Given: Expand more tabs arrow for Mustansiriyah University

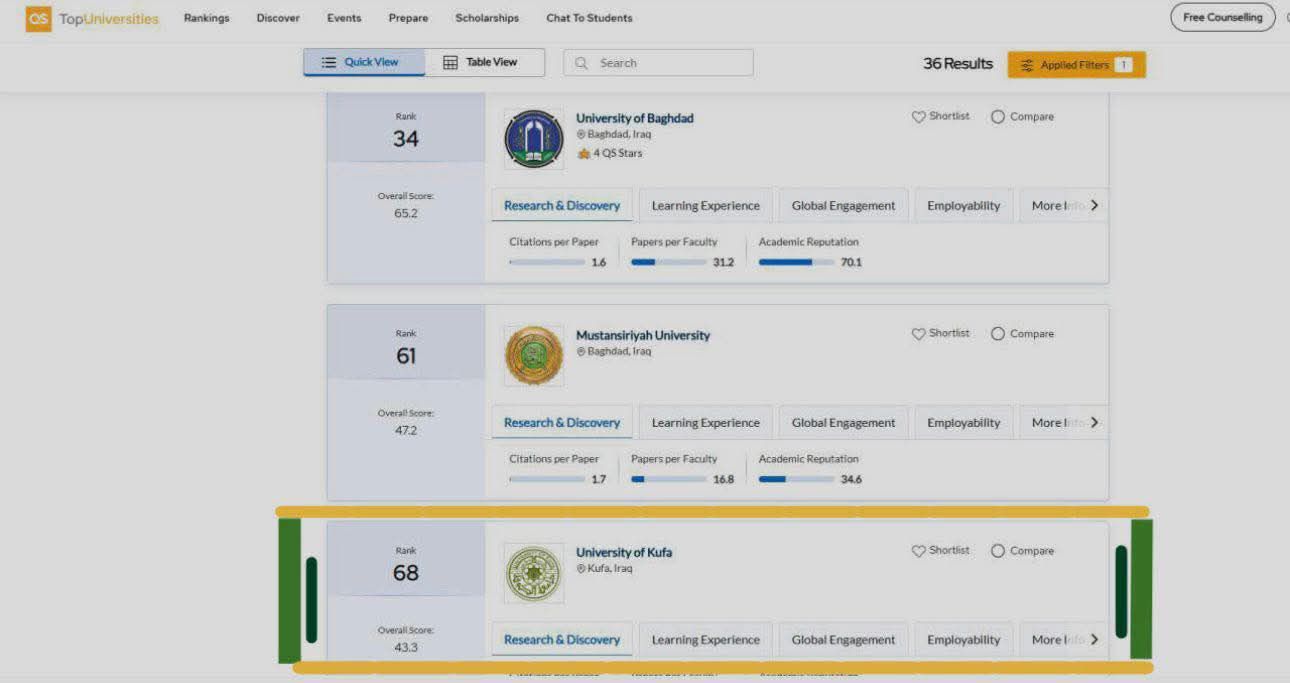Looking at the screenshot, I should [x=1094, y=422].
